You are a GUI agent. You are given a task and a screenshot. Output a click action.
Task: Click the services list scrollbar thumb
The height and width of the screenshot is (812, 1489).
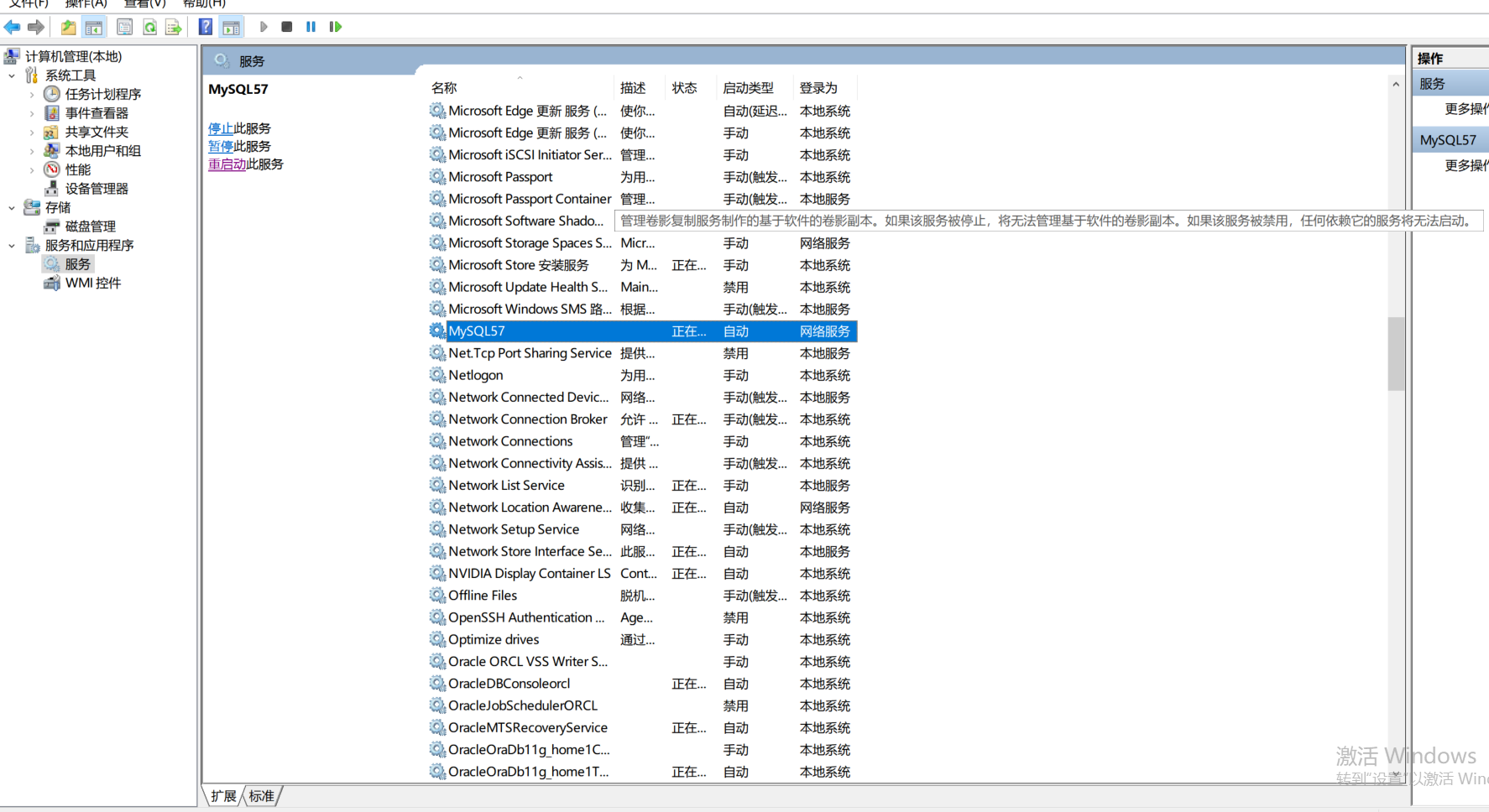[1396, 354]
